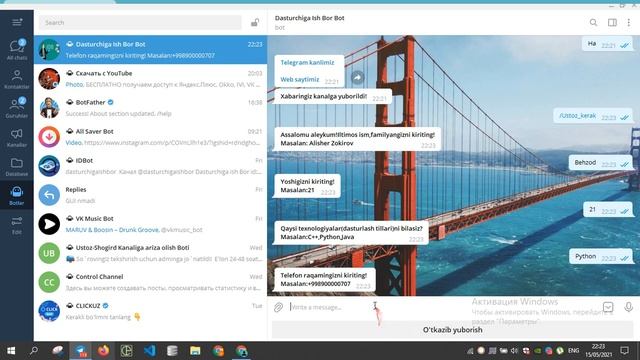Viewport: 640px width, 360px height.
Task: Open the Windows Start menu
Action: pyautogui.click(x=11, y=351)
